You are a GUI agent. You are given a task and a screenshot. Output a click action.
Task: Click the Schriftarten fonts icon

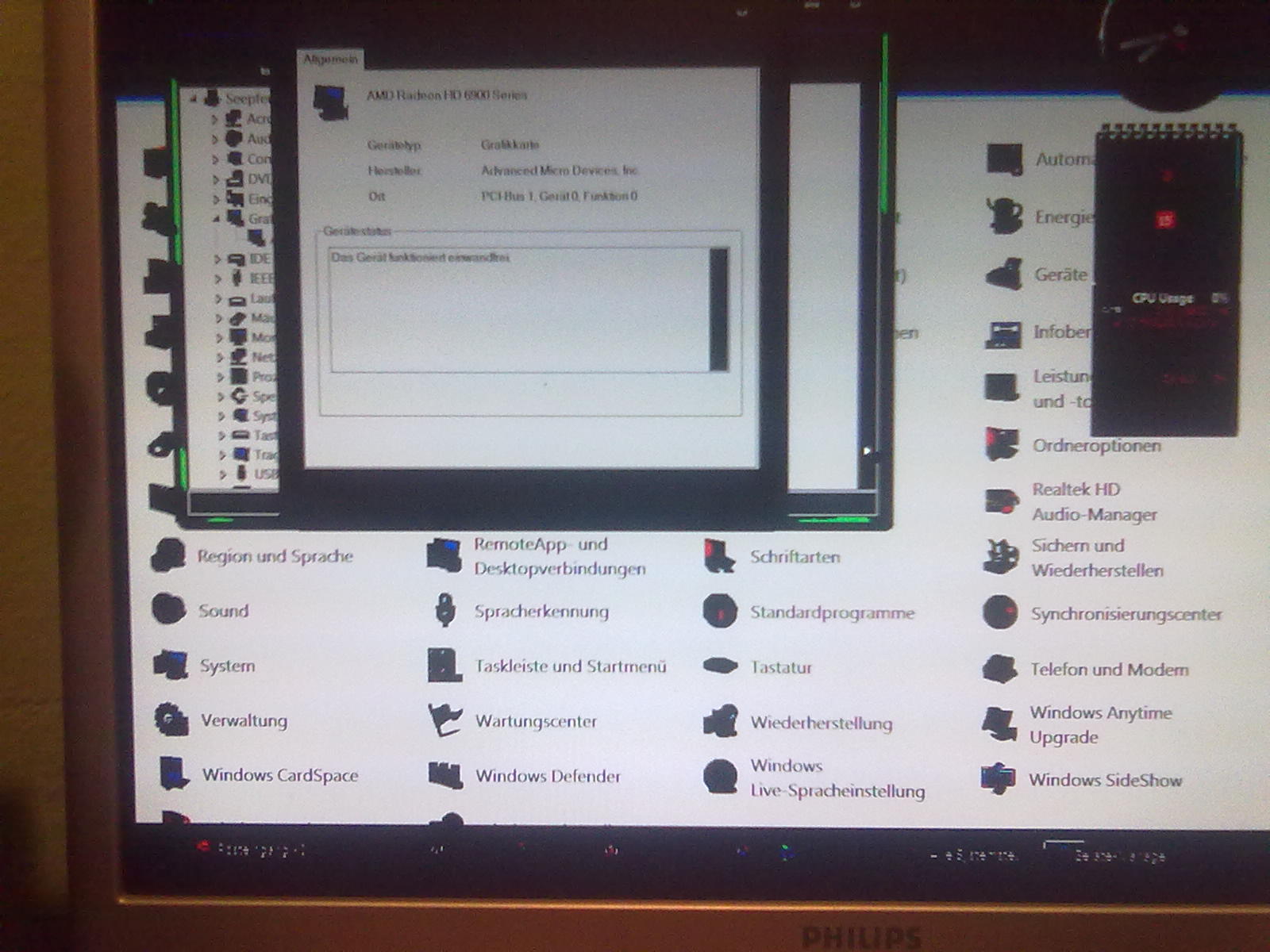point(720,556)
